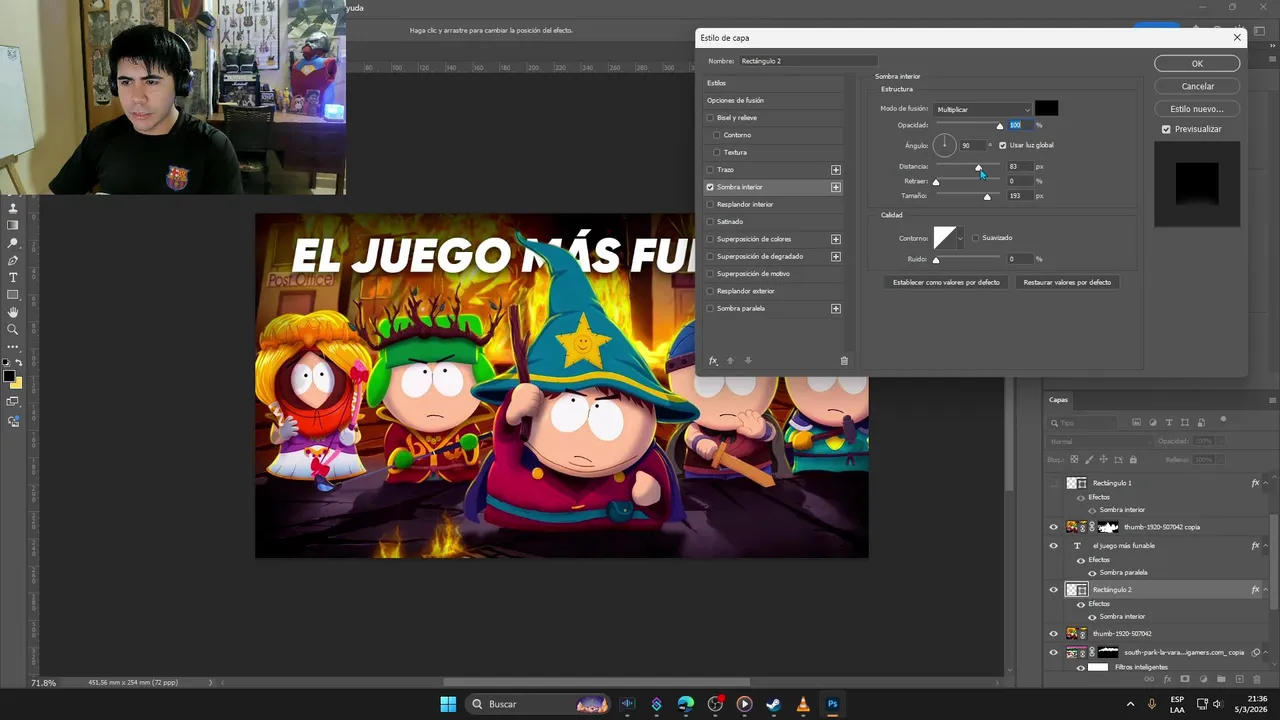The width and height of the screenshot is (1280, 720).
Task: Toggle Usar luz global checkbox
Action: coord(1003,145)
